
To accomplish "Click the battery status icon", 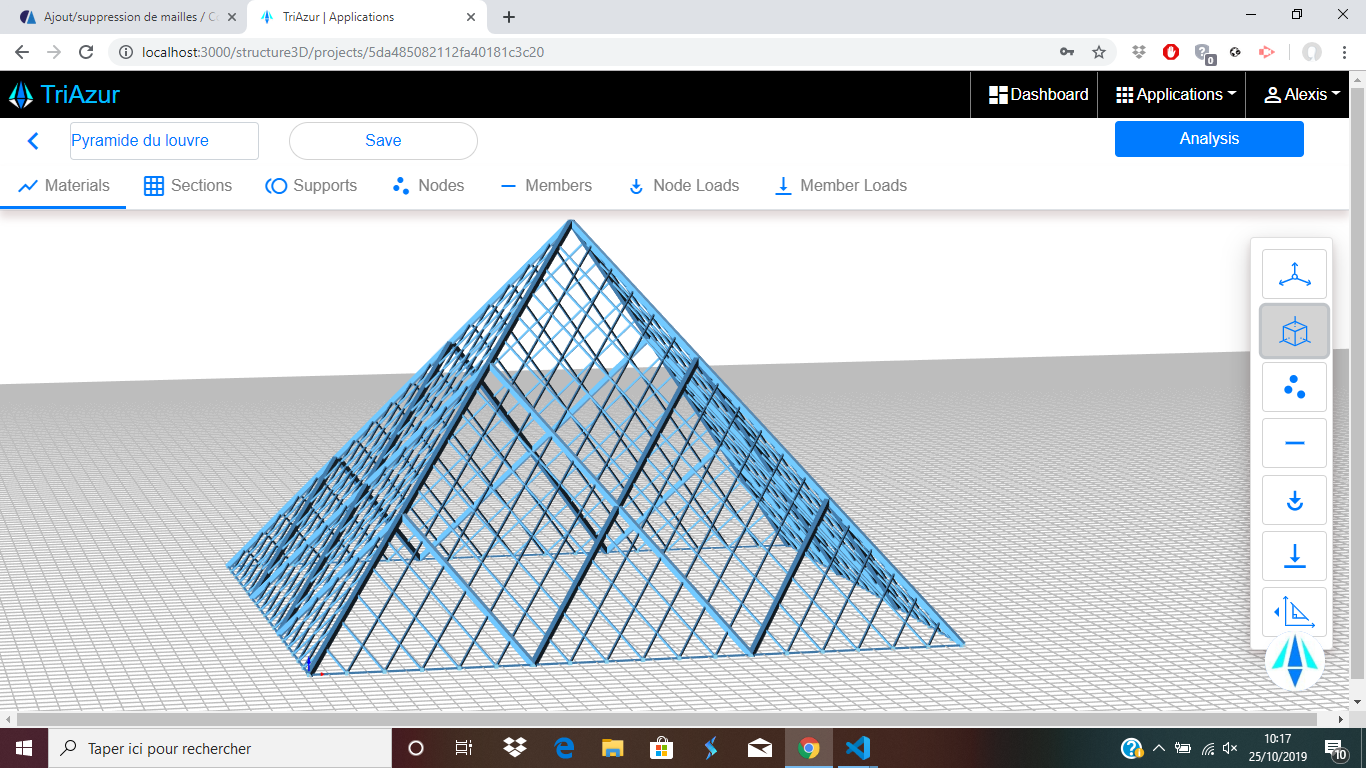I will (x=1183, y=748).
